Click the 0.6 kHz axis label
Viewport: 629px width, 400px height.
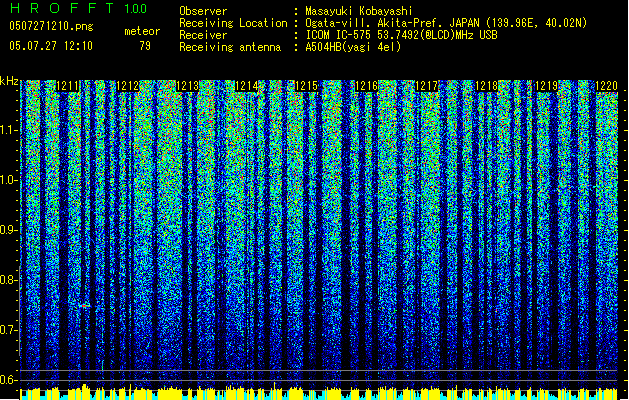click(9, 380)
